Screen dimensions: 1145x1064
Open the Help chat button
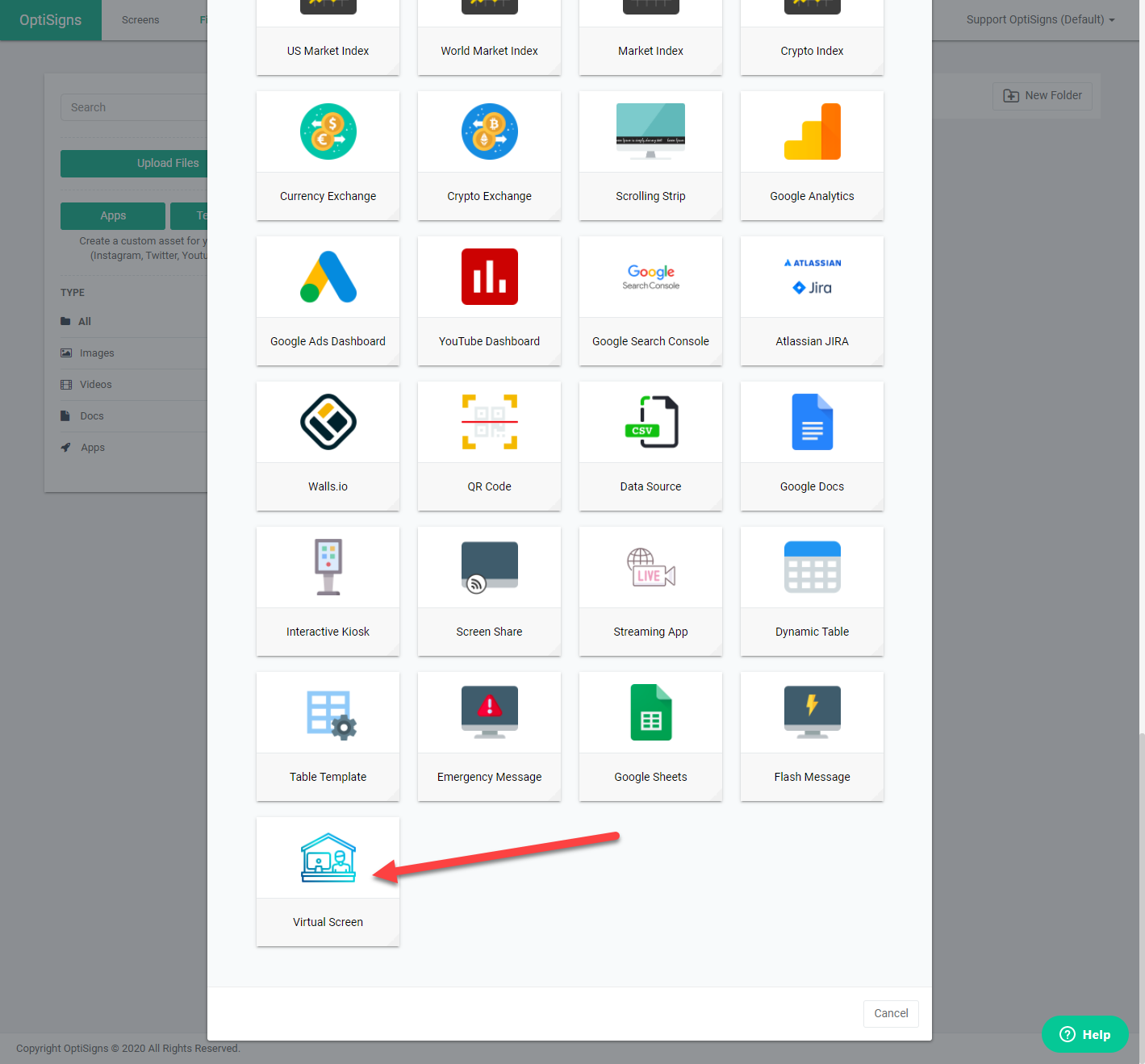(1084, 1034)
